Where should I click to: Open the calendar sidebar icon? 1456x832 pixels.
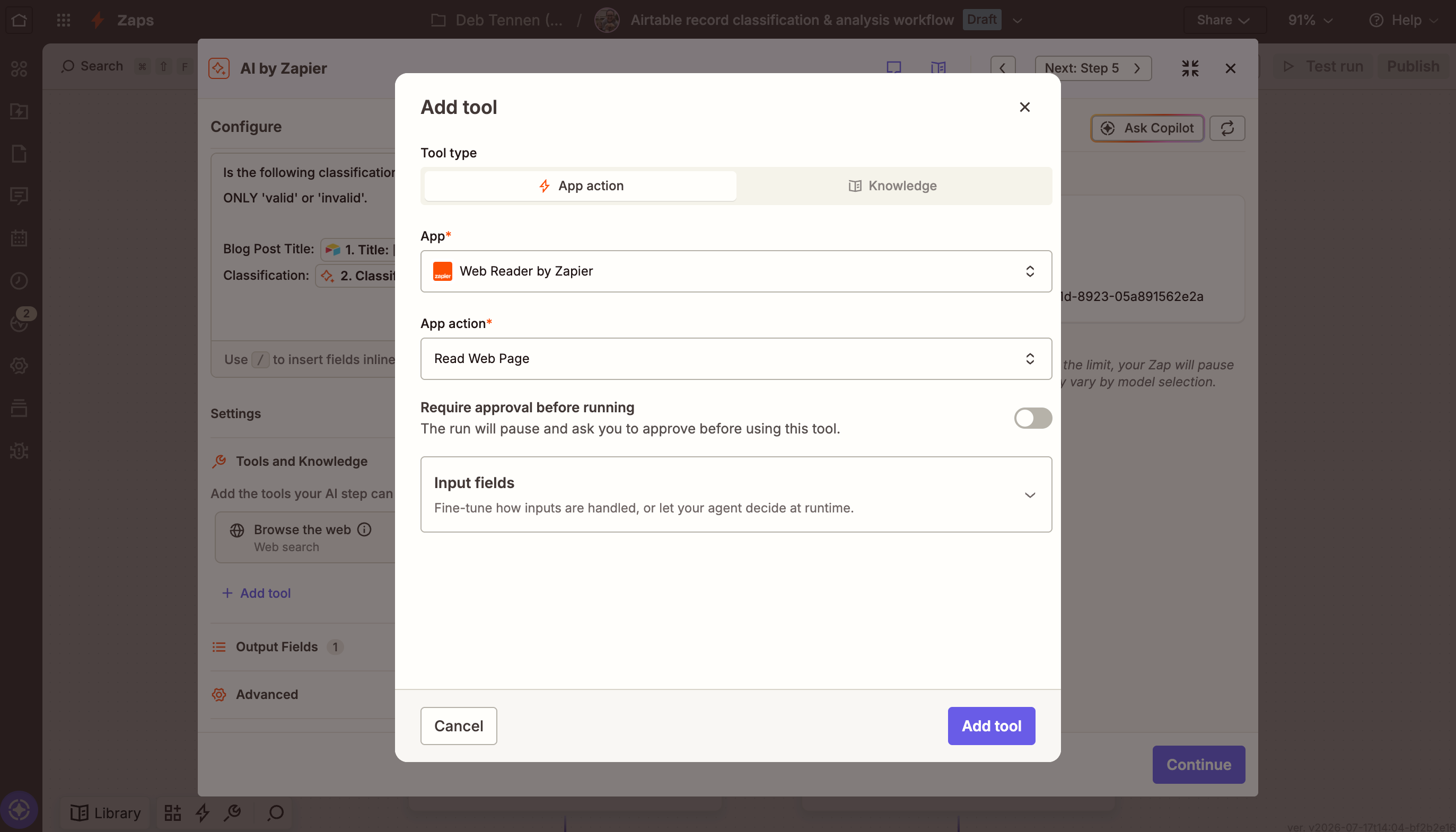tap(19, 238)
